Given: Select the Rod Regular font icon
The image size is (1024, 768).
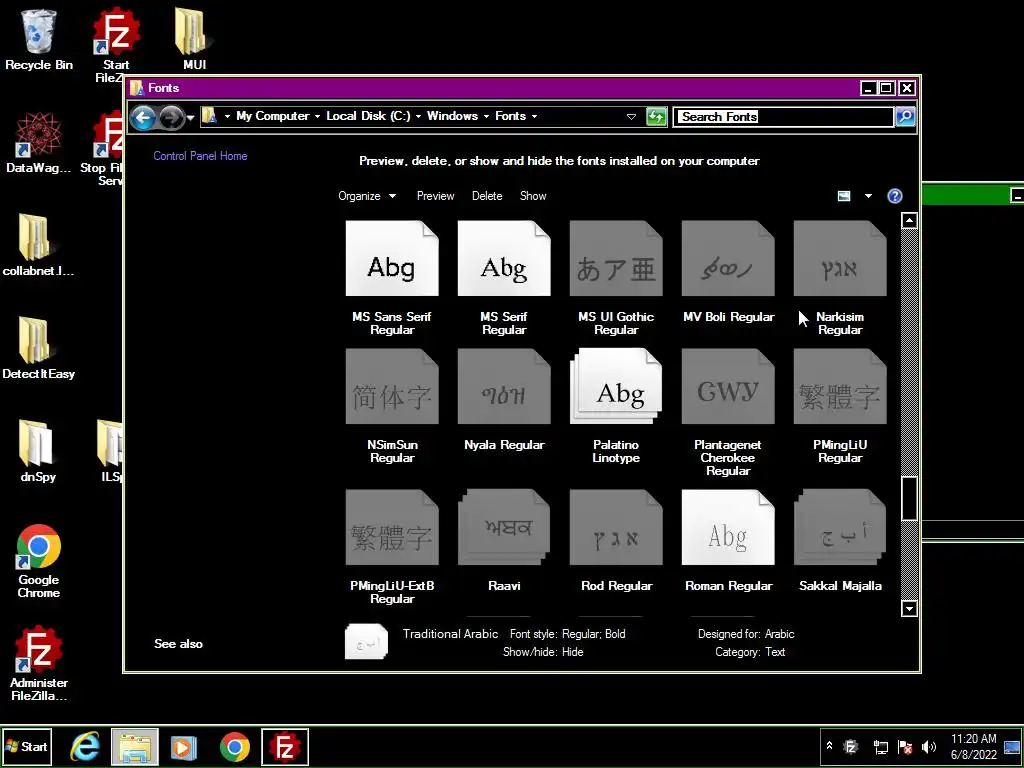Looking at the screenshot, I should 616,528.
